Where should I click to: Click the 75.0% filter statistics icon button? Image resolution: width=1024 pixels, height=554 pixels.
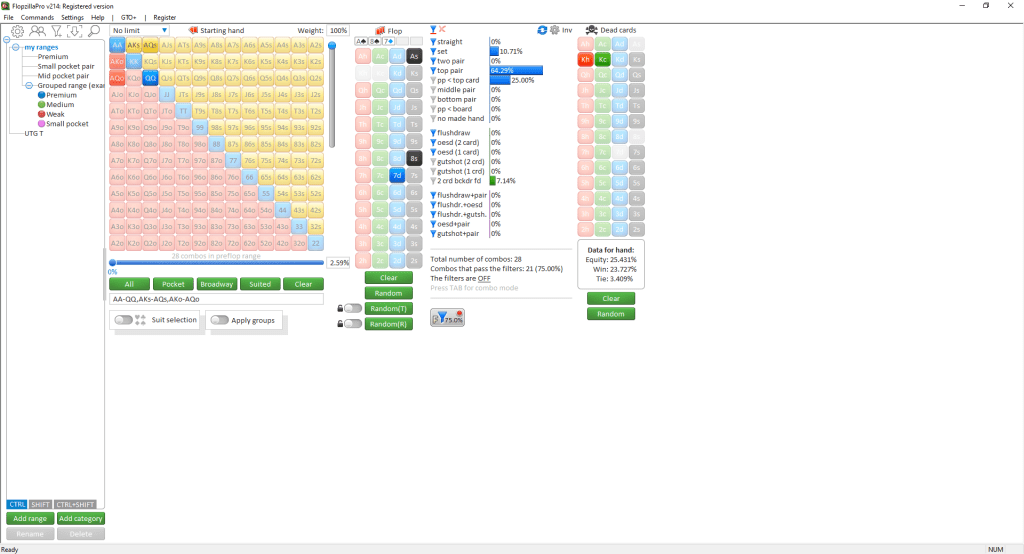pyautogui.click(x=447, y=317)
